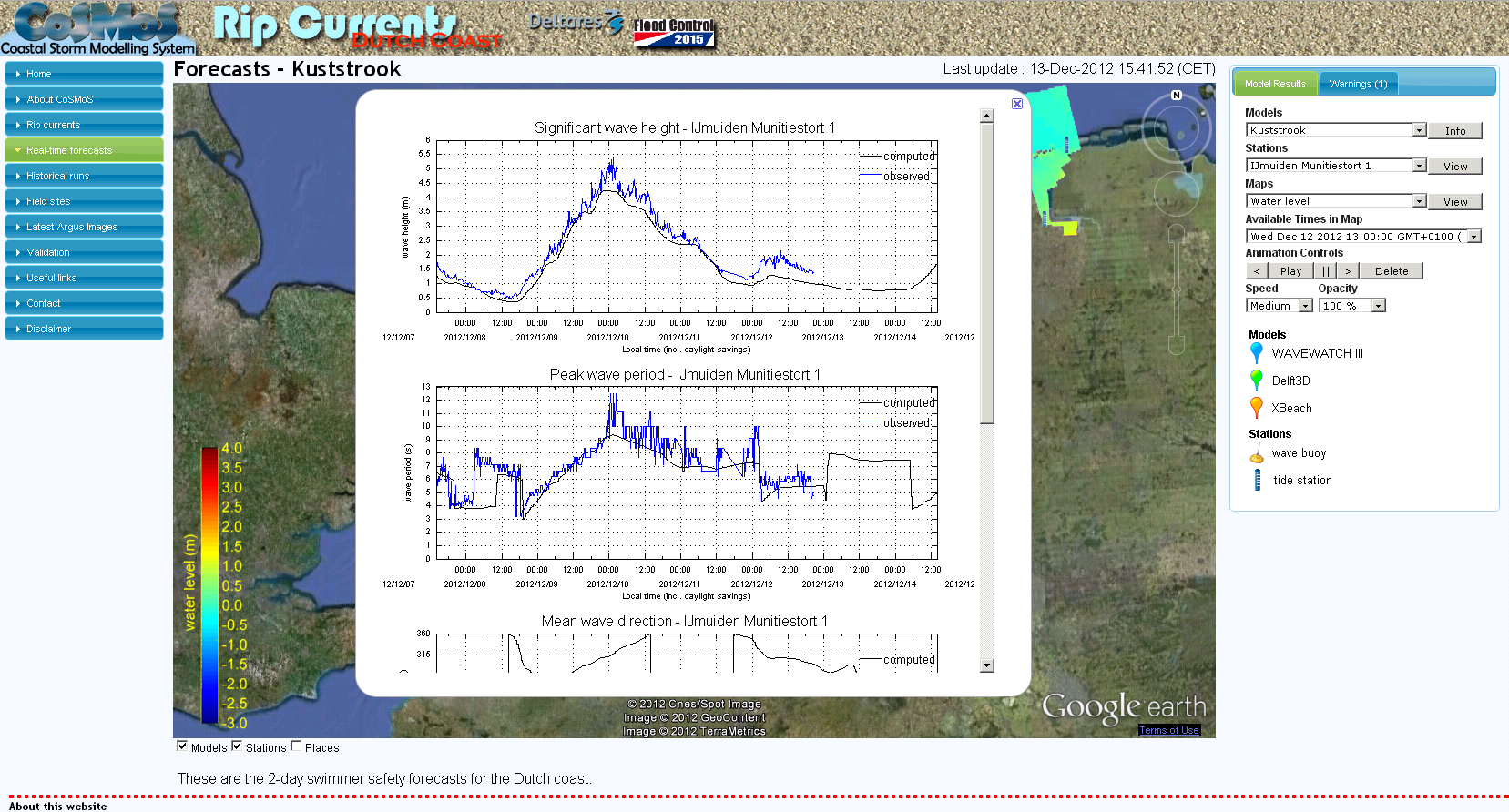This screenshot has height=812, width=1509.
Task: Click the 'About this website' text
Action: tap(57, 806)
